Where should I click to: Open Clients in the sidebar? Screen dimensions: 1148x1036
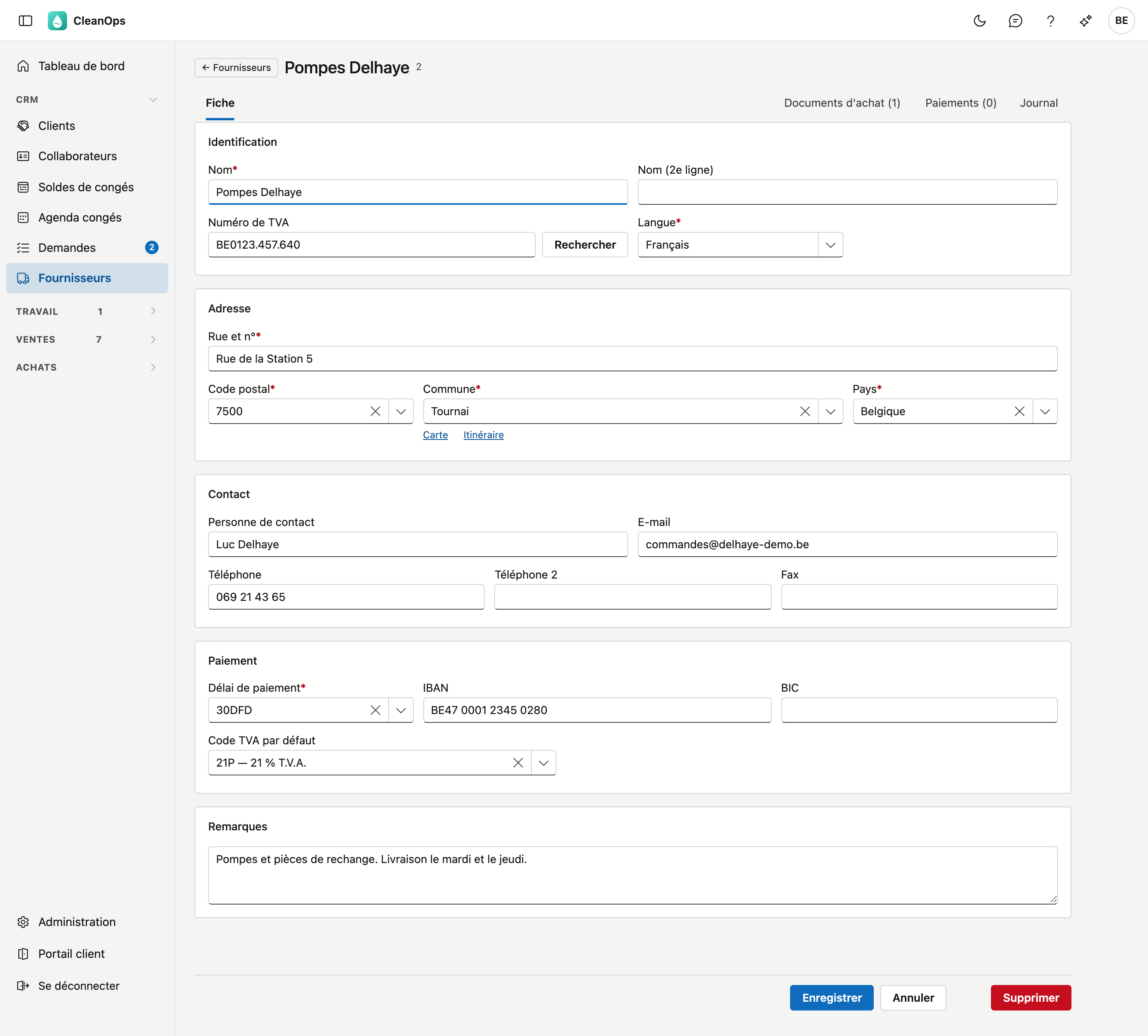click(87, 126)
